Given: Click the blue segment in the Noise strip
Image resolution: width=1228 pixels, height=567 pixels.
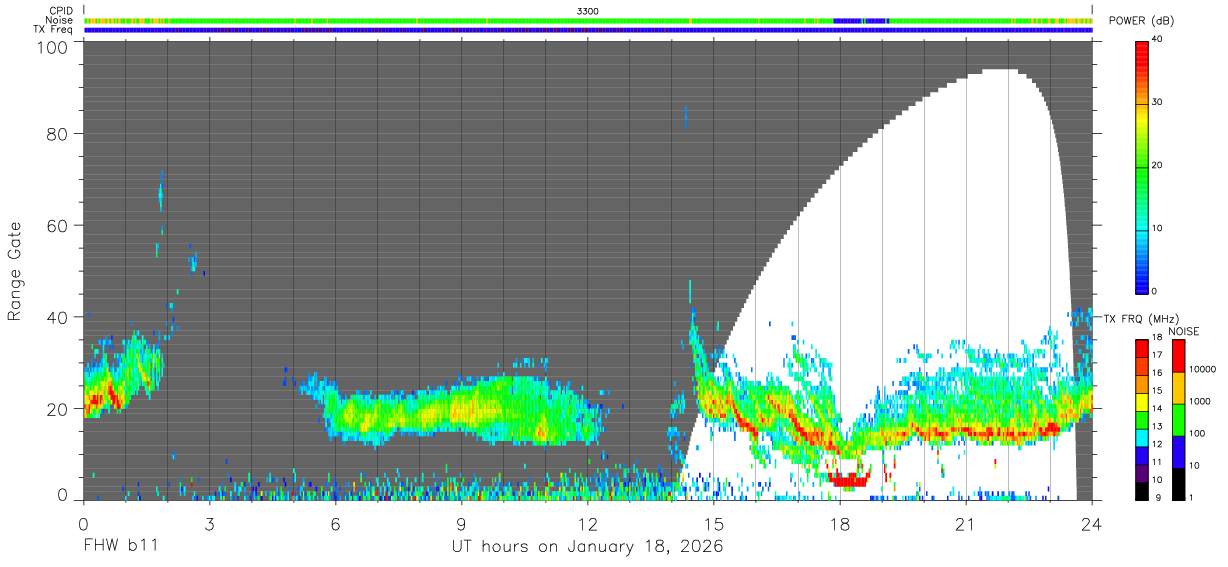Looking at the screenshot, I should [x=860, y=20].
